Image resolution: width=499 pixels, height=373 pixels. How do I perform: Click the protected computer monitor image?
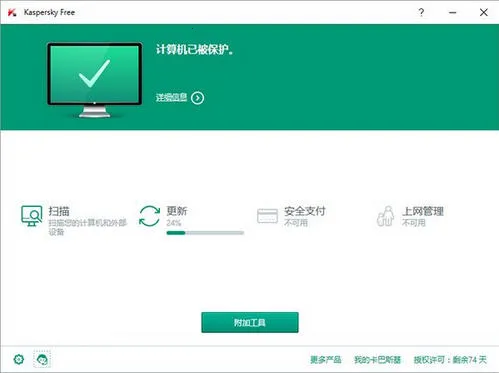(x=95, y=80)
